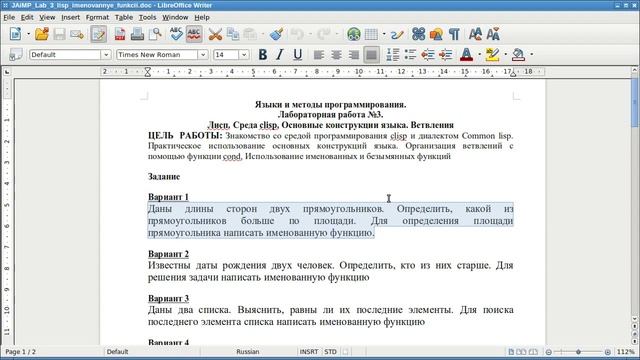The image size is (640, 360).
Task: Toggle Numbering on and off
Action: [x=392, y=54]
